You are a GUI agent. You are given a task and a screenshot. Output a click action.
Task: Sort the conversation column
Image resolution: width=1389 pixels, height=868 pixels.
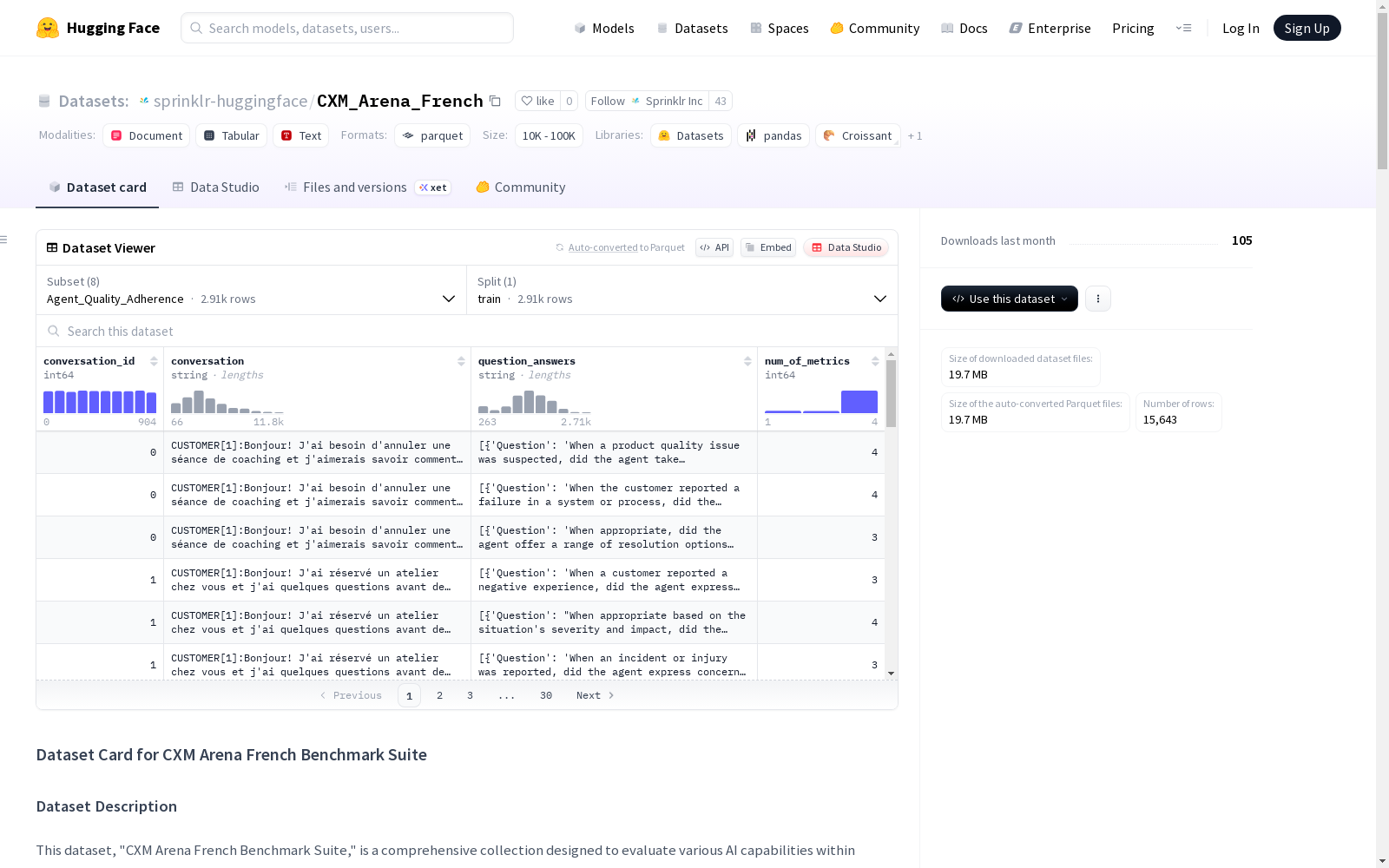click(x=461, y=361)
